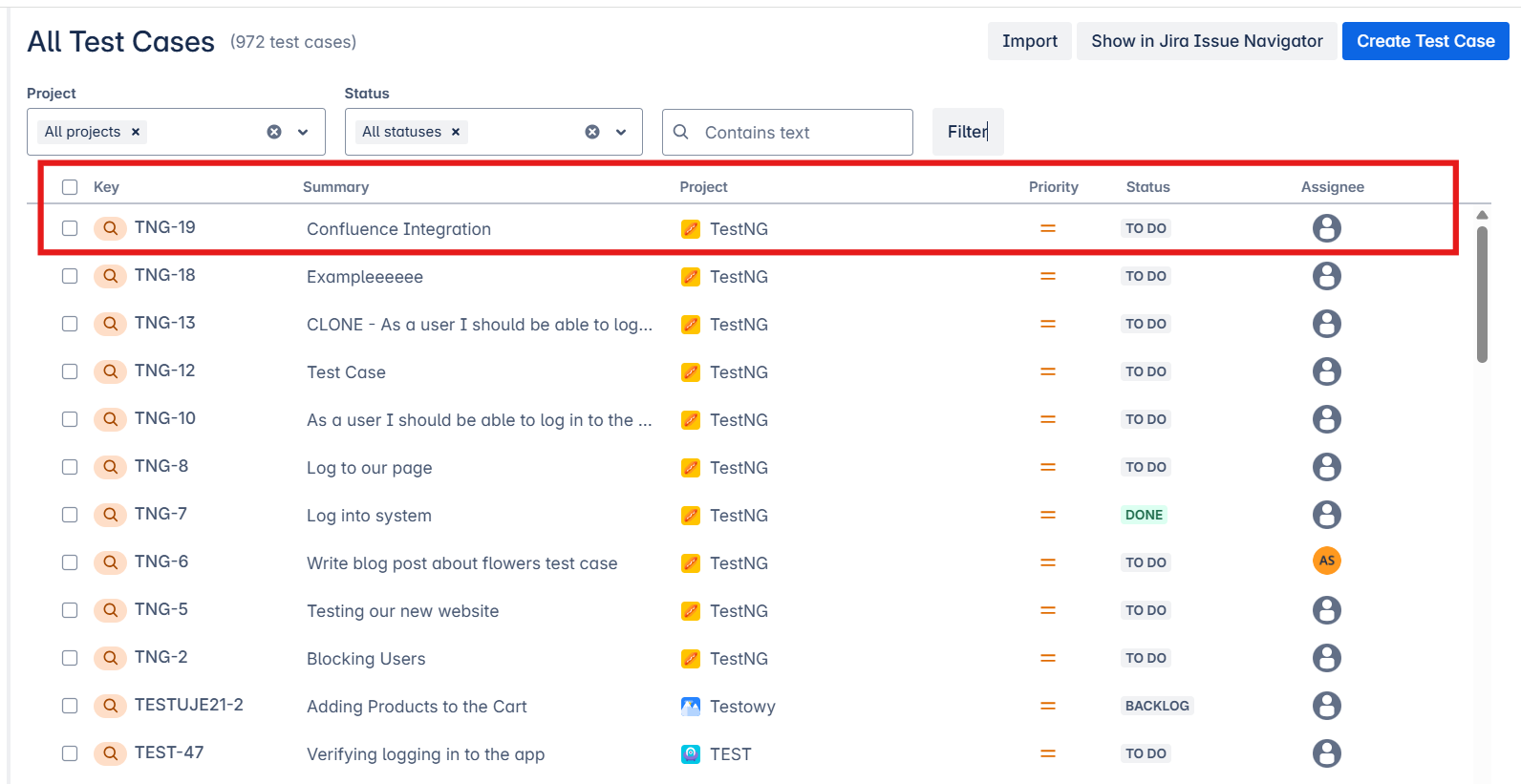
Task: Open DONE status lozenge for TNG-7
Action: (1144, 515)
